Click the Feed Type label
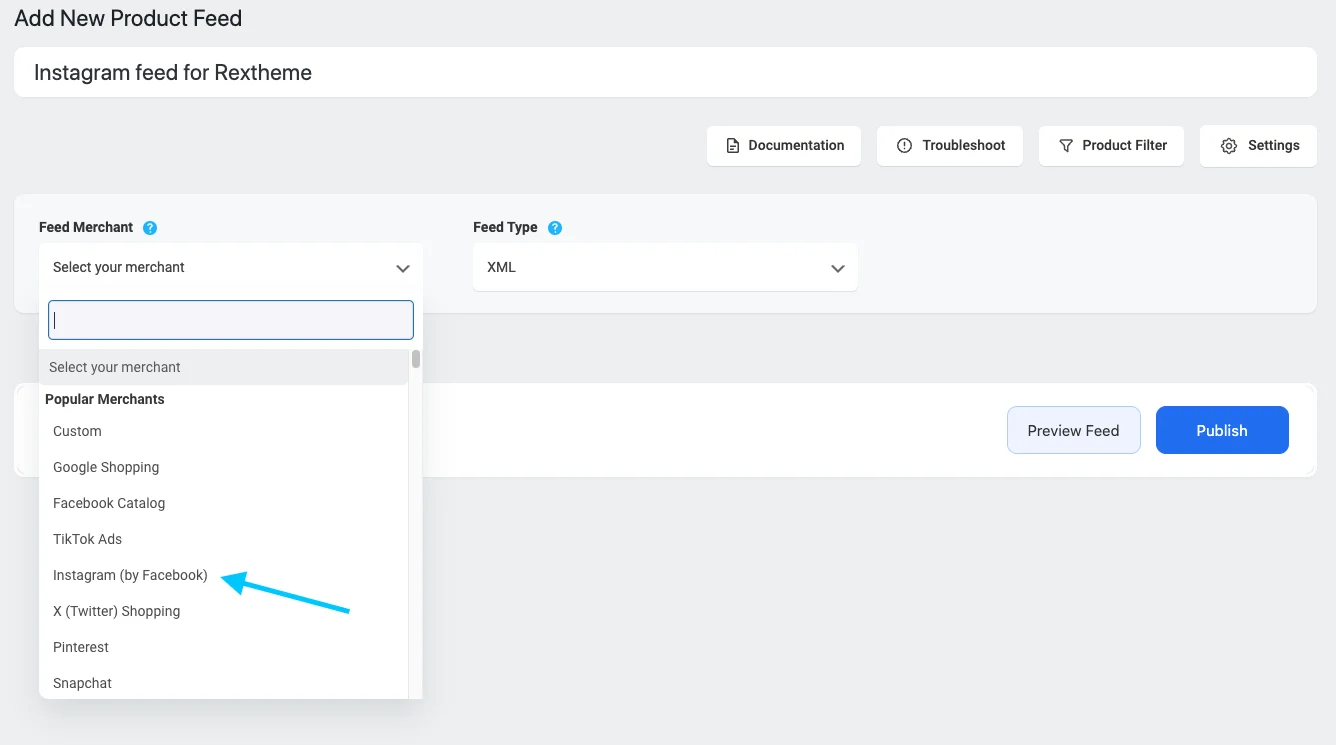 505,227
